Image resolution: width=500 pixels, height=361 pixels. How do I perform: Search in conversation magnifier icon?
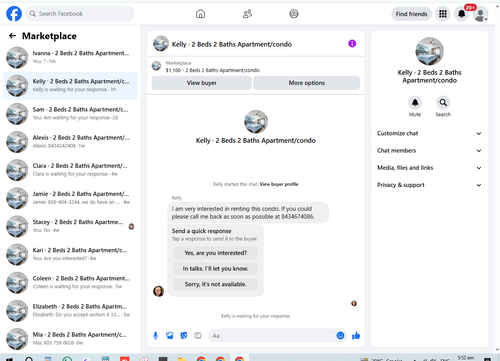[443, 102]
